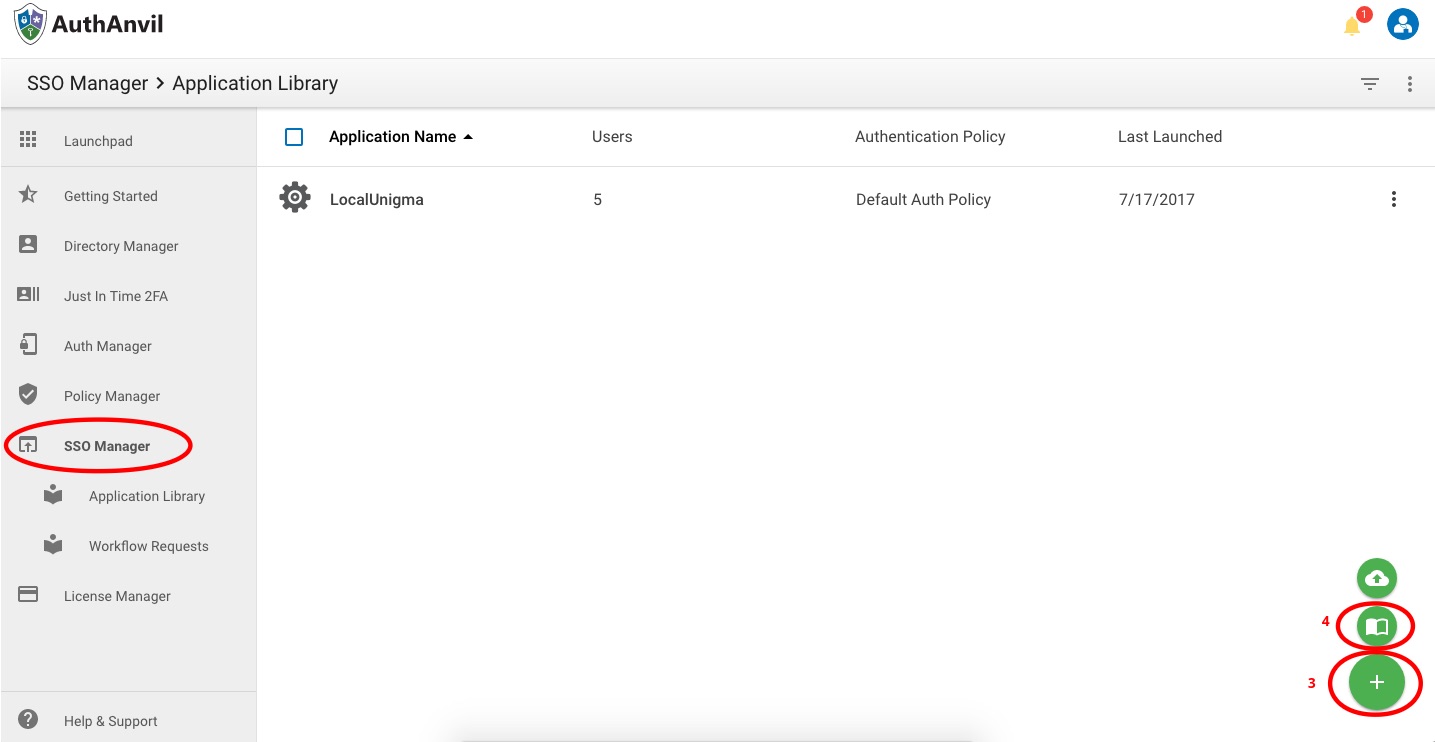Screen dimensions: 1435x742
Task: Click the Directory Manager person icon
Action: click(28, 245)
